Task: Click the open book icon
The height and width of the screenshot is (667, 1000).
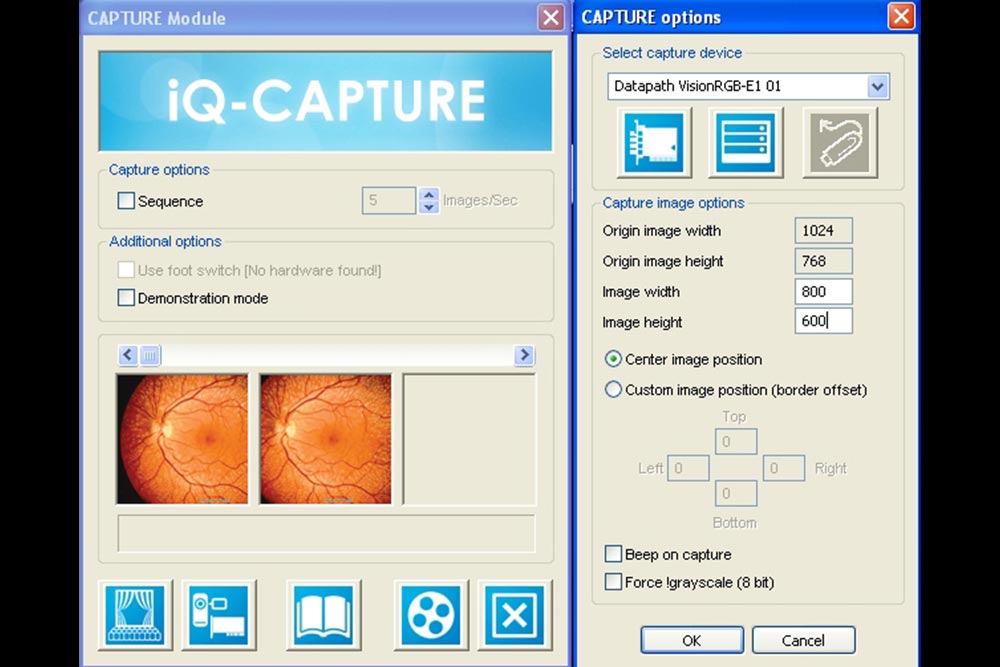Action: pyautogui.click(x=323, y=615)
